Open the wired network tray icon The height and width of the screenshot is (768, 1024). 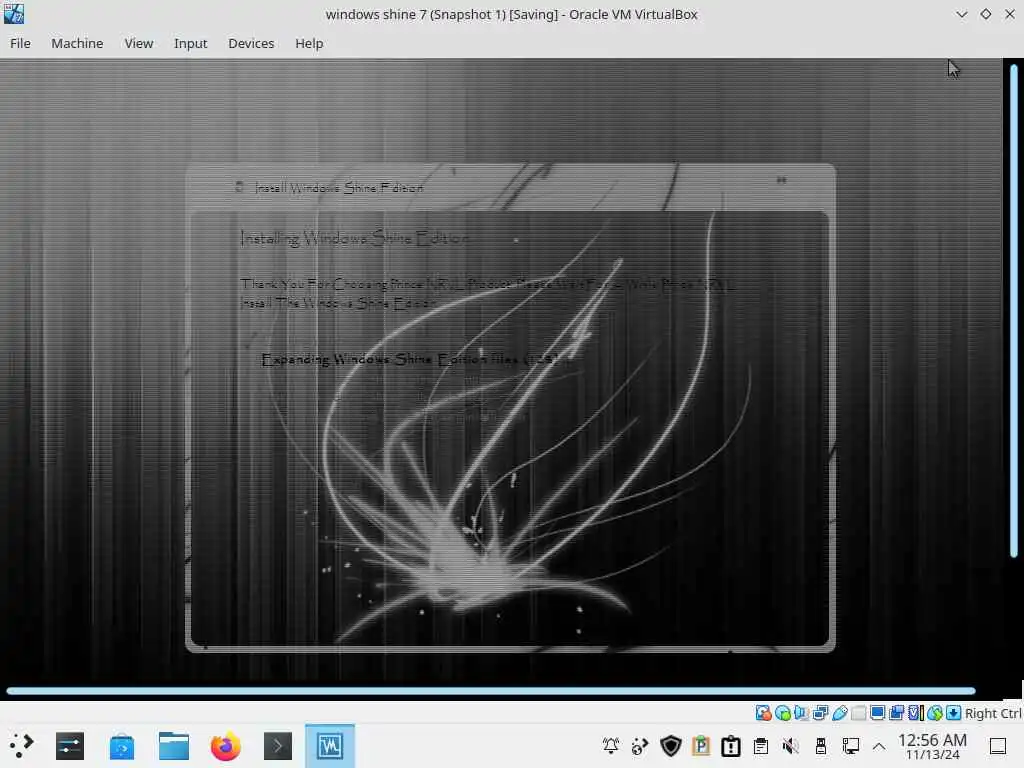tap(850, 746)
